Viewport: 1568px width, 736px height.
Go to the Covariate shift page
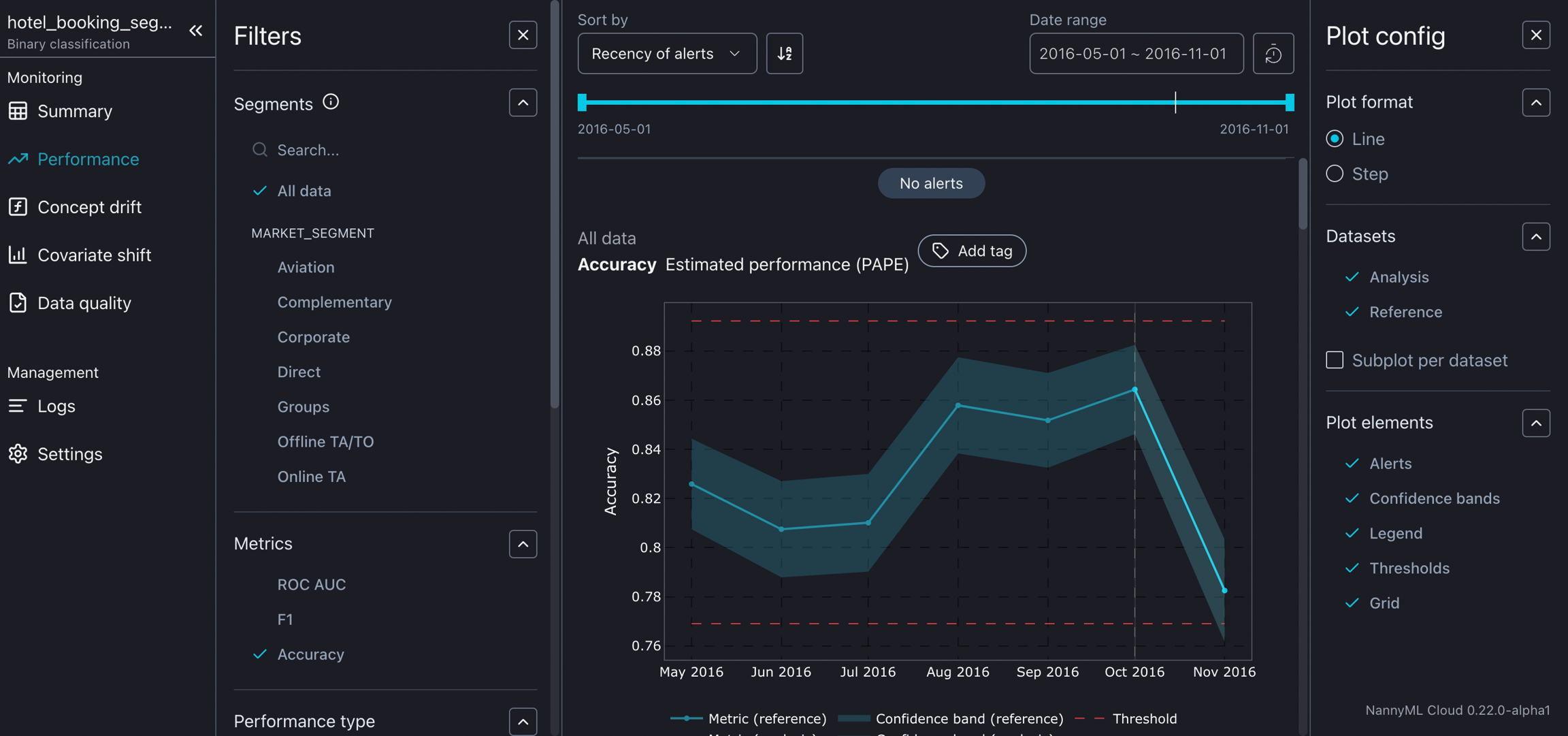coord(94,255)
